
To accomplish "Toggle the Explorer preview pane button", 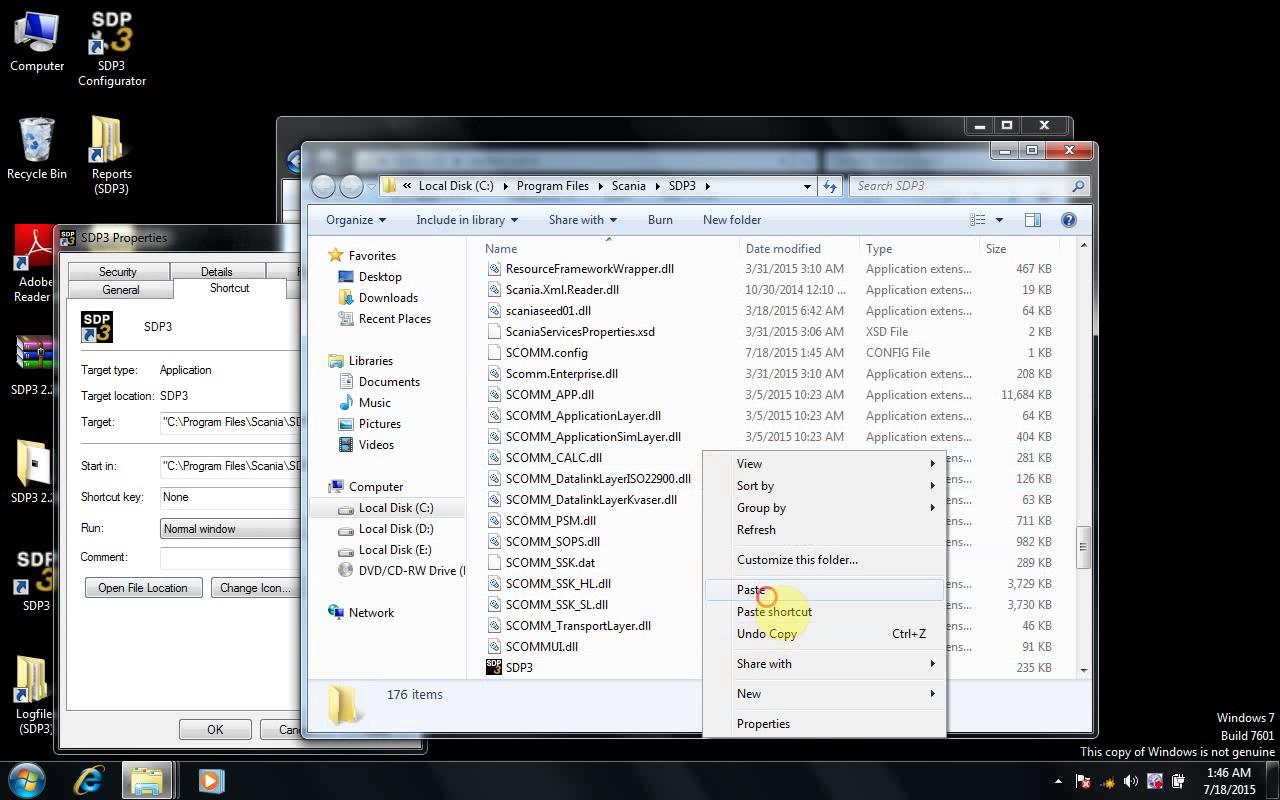I will point(1033,220).
